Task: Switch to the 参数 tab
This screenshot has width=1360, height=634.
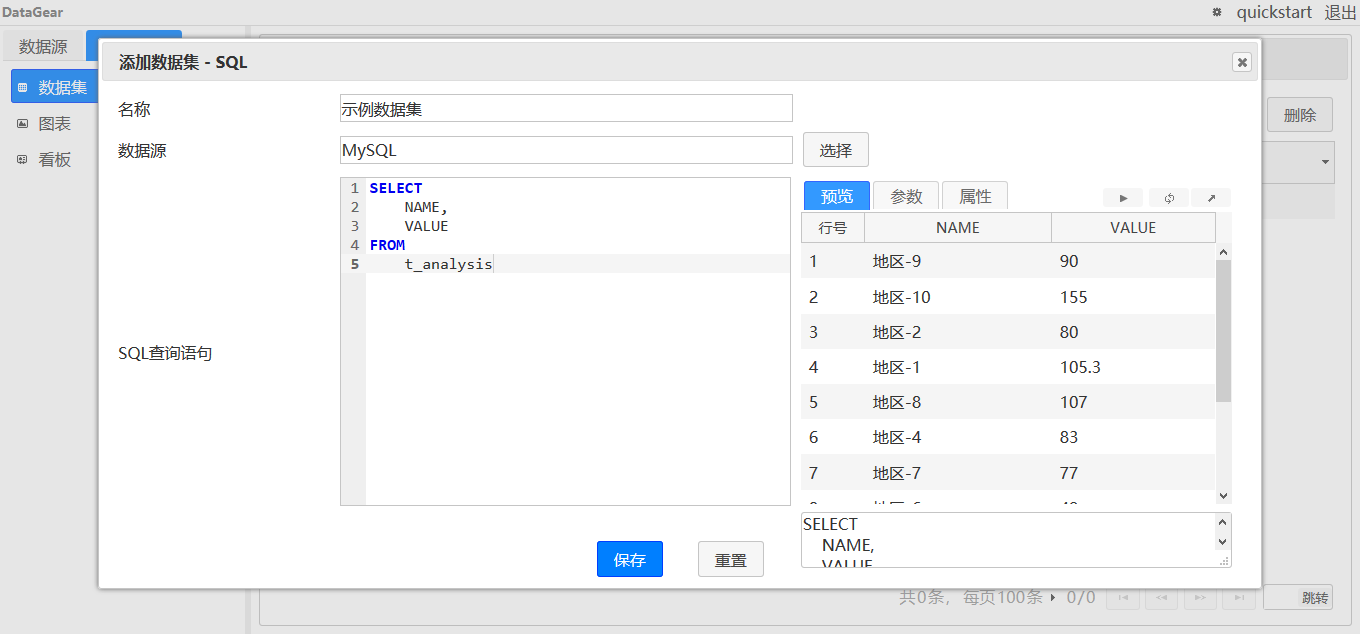Action: [x=905, y=195]
